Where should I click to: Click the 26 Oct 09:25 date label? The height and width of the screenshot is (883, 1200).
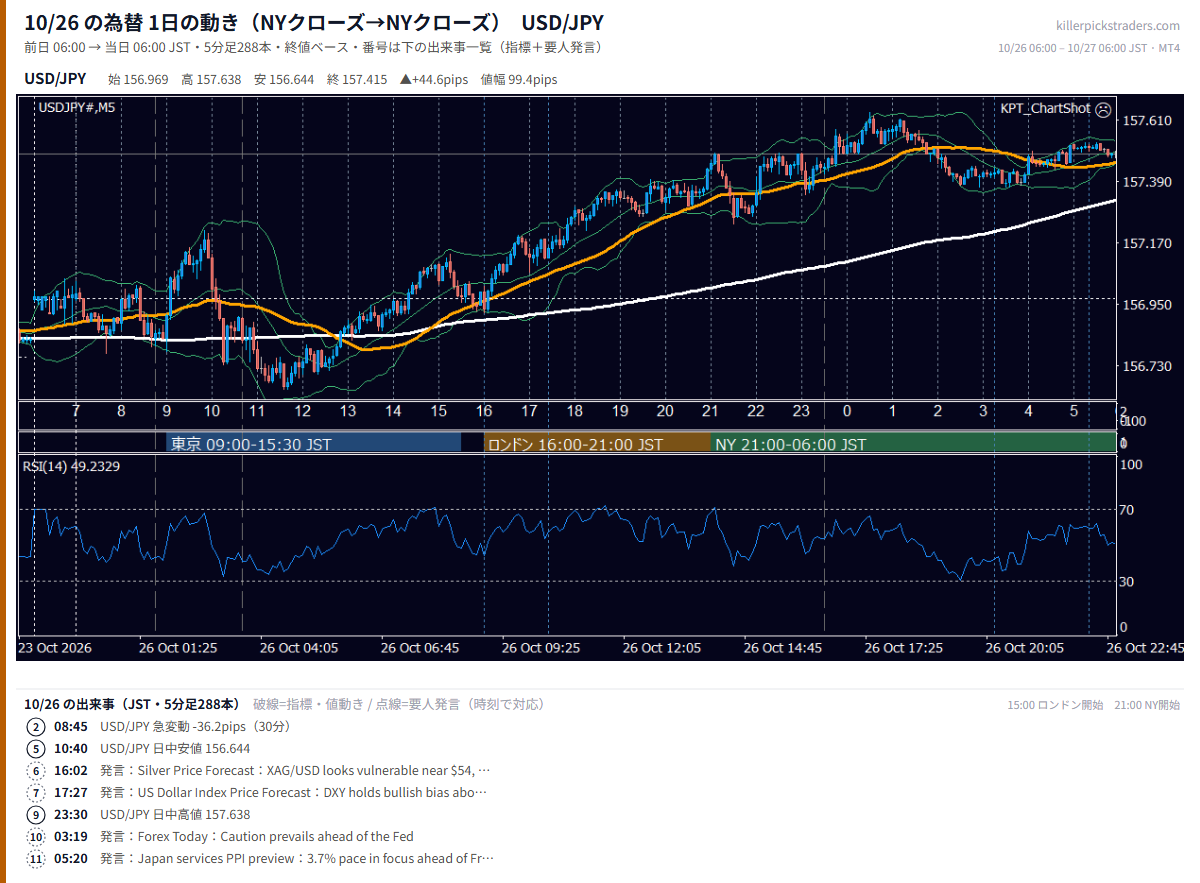coord(541,648)
